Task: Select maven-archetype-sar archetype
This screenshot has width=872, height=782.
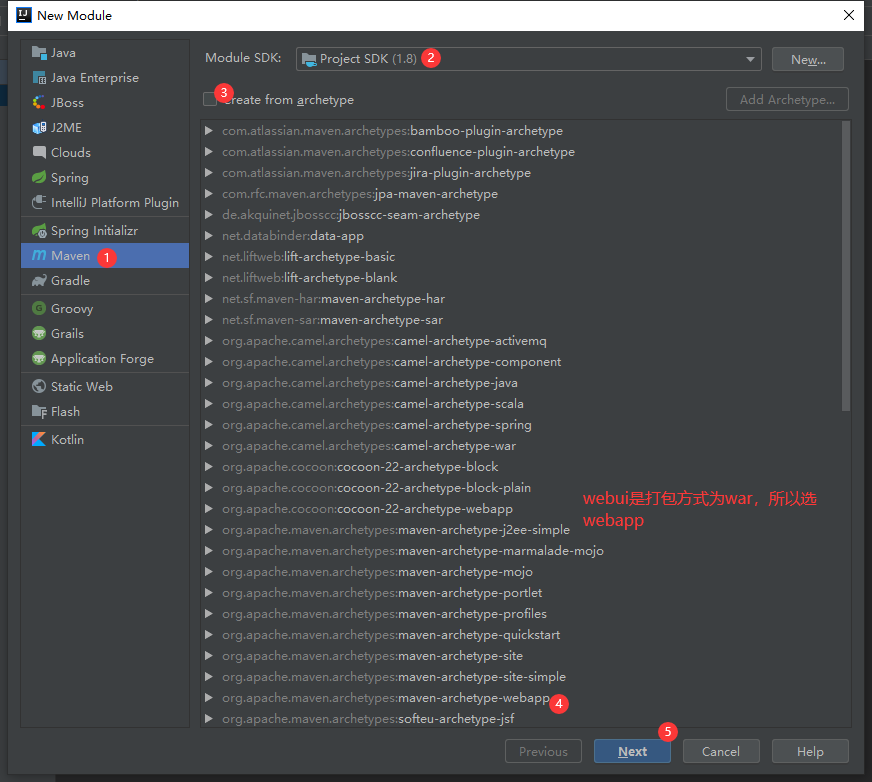Action: [x=333, y=320]
